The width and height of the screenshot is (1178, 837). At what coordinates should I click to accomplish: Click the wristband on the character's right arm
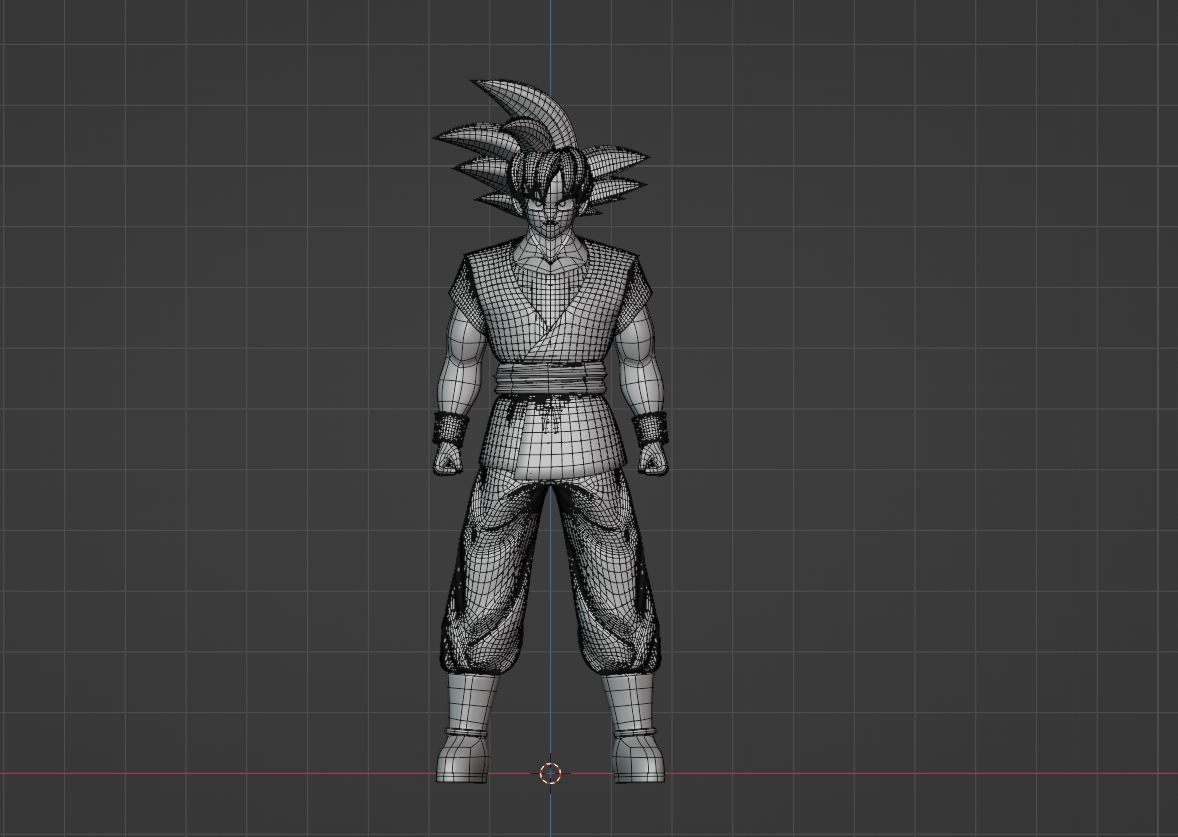tap(453, 429)
